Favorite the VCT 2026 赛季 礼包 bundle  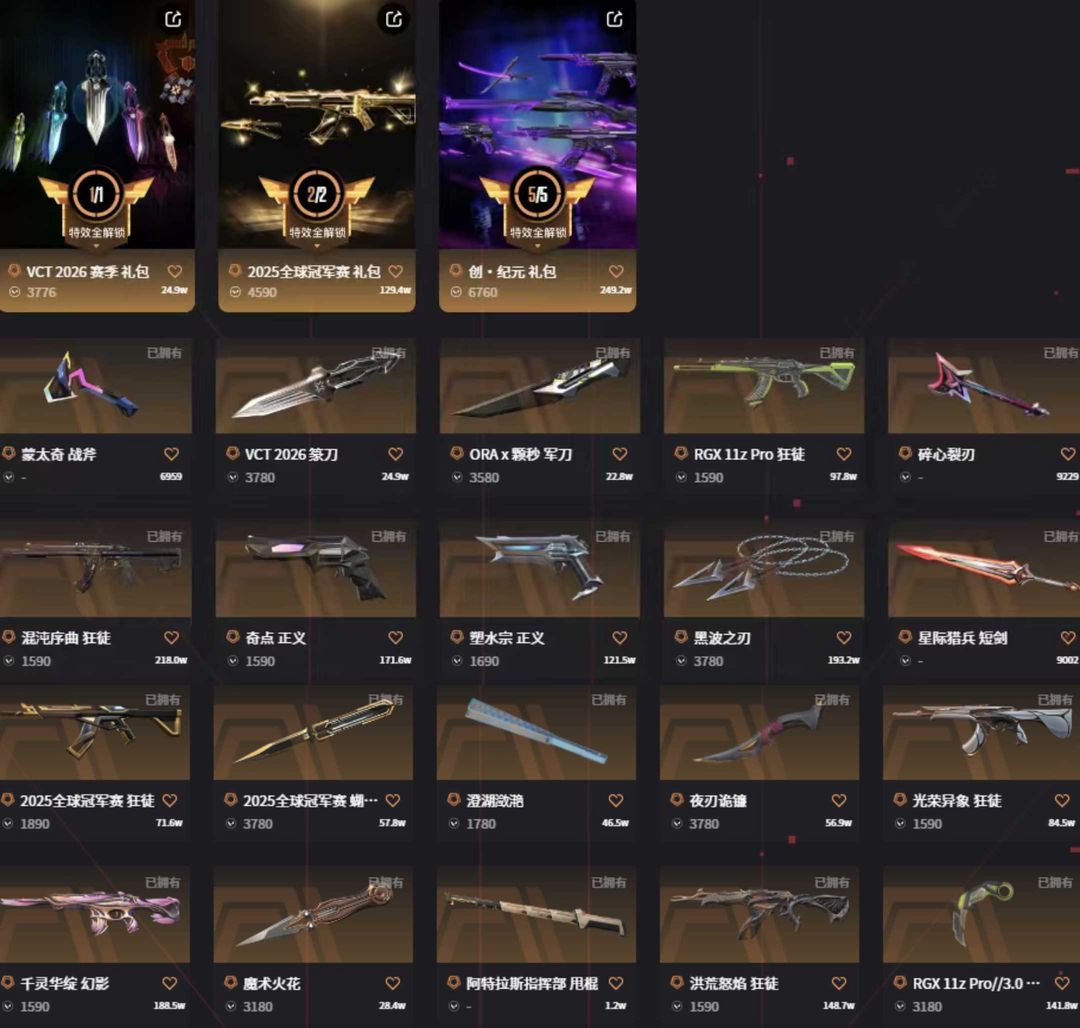(x=175, y=272)
